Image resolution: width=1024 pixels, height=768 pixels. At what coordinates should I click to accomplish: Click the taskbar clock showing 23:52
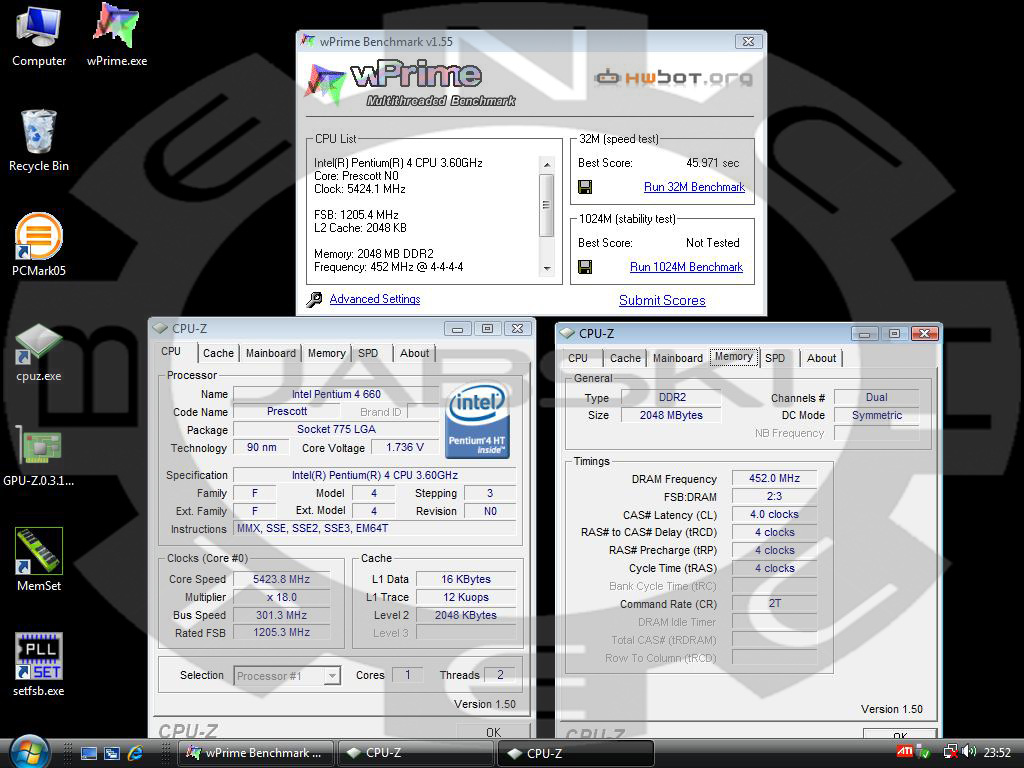coord(997,753)
